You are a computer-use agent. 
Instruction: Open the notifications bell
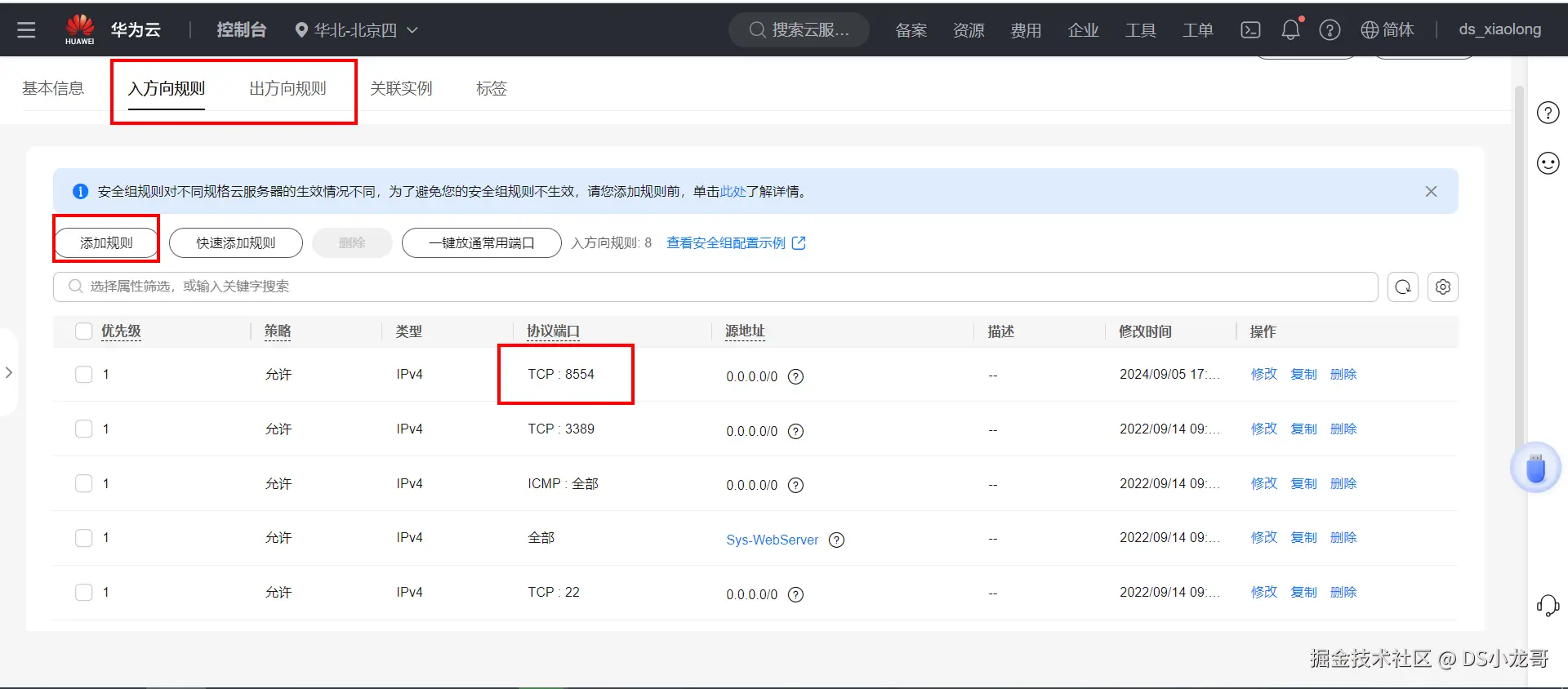click(1290, 30)
